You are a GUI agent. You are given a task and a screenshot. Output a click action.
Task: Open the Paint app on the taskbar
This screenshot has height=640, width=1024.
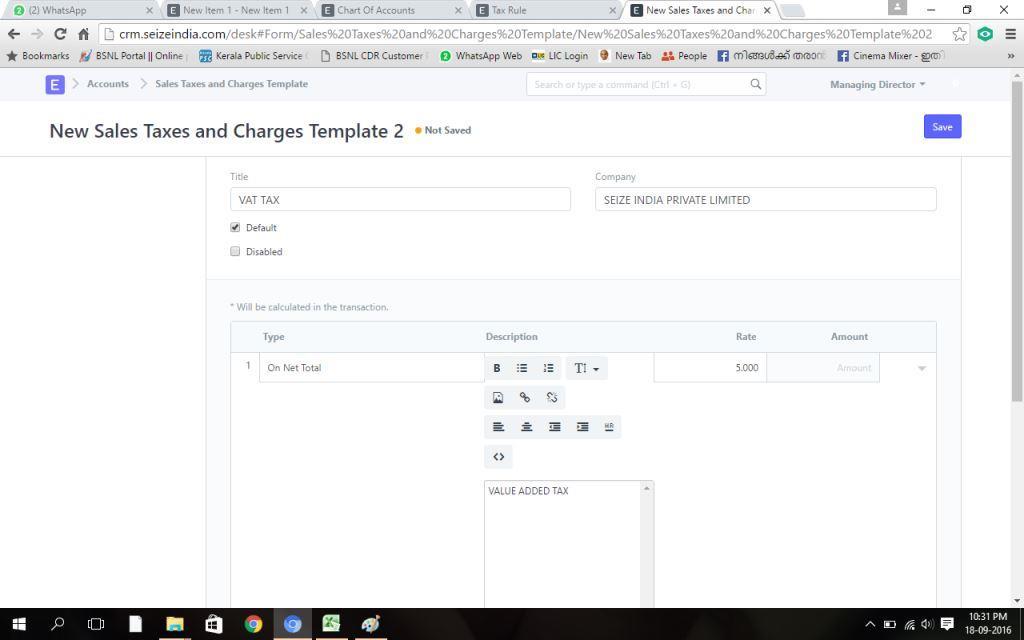tap(370, 624)
